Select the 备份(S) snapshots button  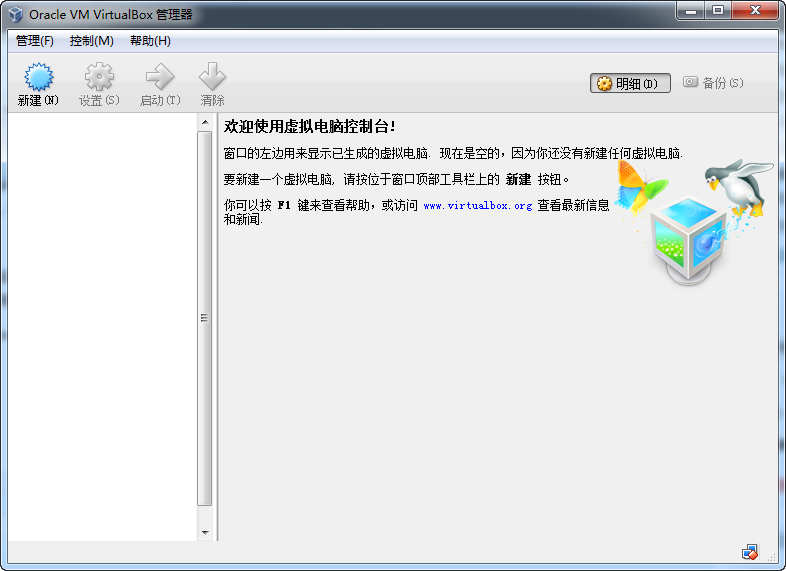(713, 83)
